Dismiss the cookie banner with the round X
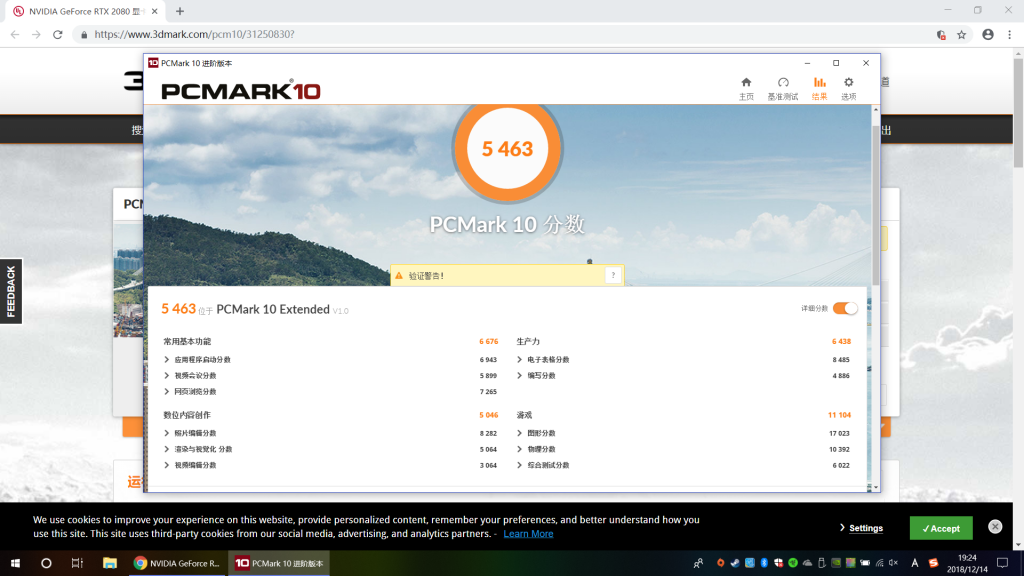This screenshot has height=576, width=1024. coord(995,526)
